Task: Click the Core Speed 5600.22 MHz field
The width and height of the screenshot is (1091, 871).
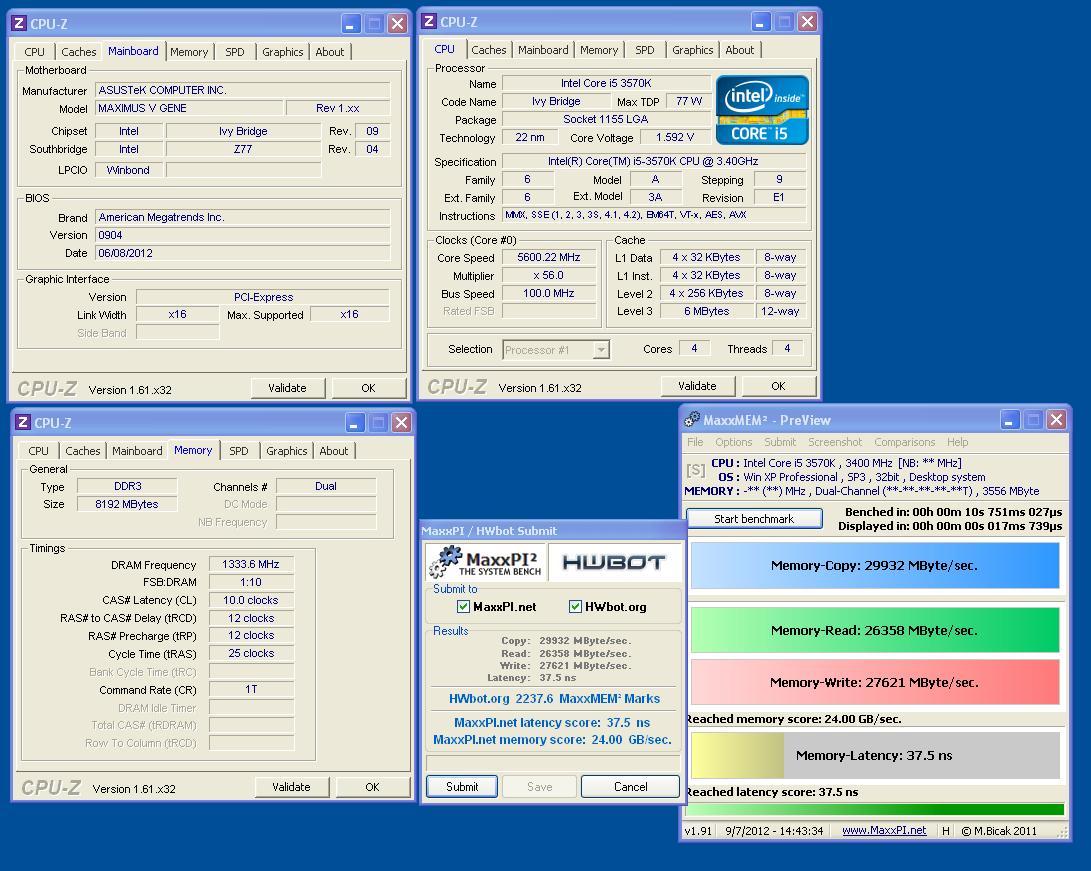Action: click(x=549, y=257)
